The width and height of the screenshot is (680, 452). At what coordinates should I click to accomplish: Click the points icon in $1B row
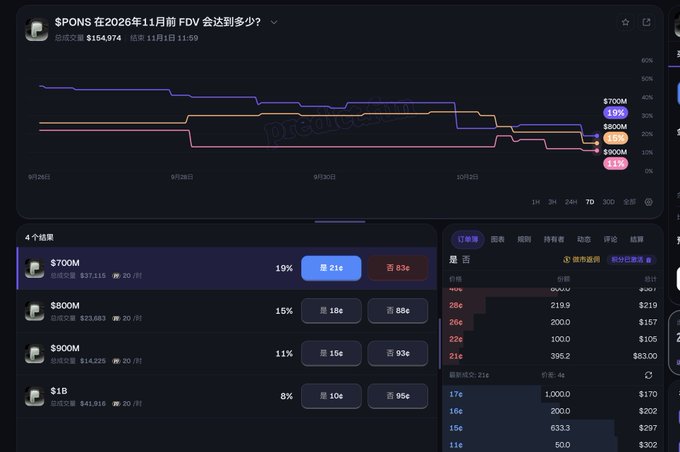[116, 403]
